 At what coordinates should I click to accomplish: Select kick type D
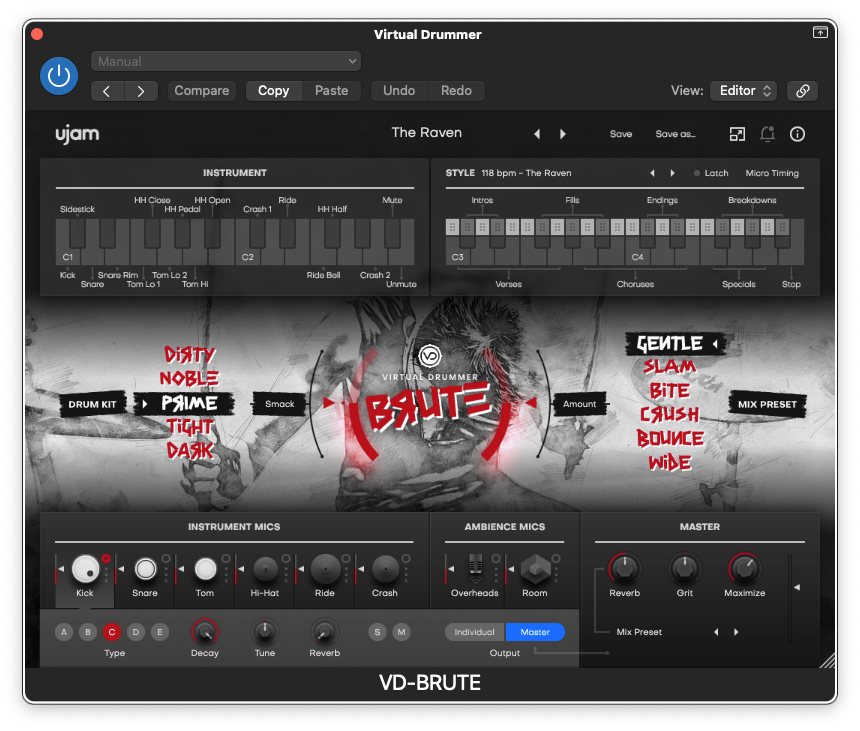coord(136,632)
